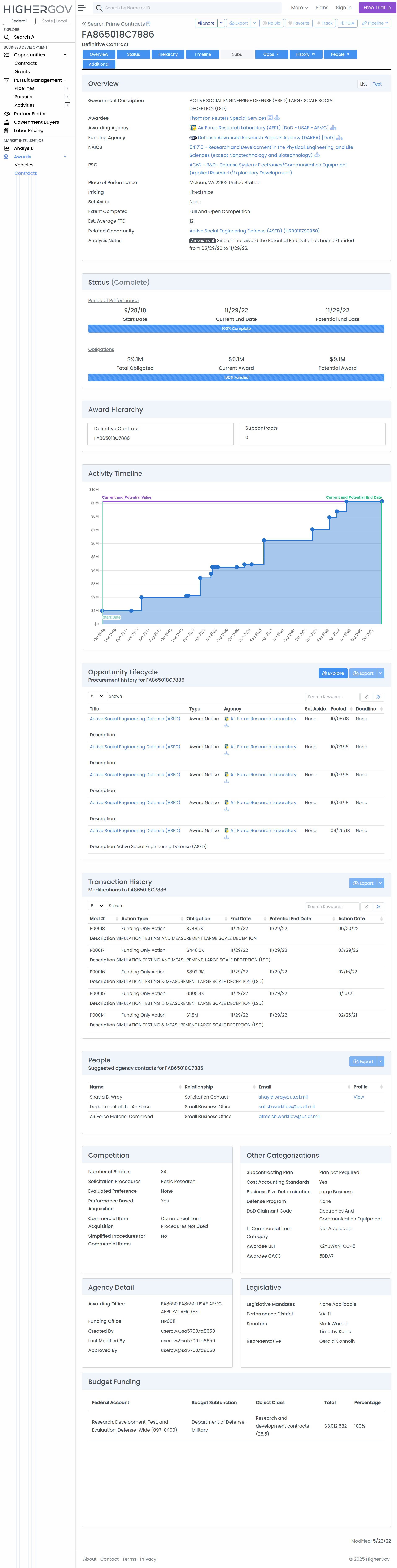
Task: Click Search Keywords field in Transaction History
Action: point(332,907)
